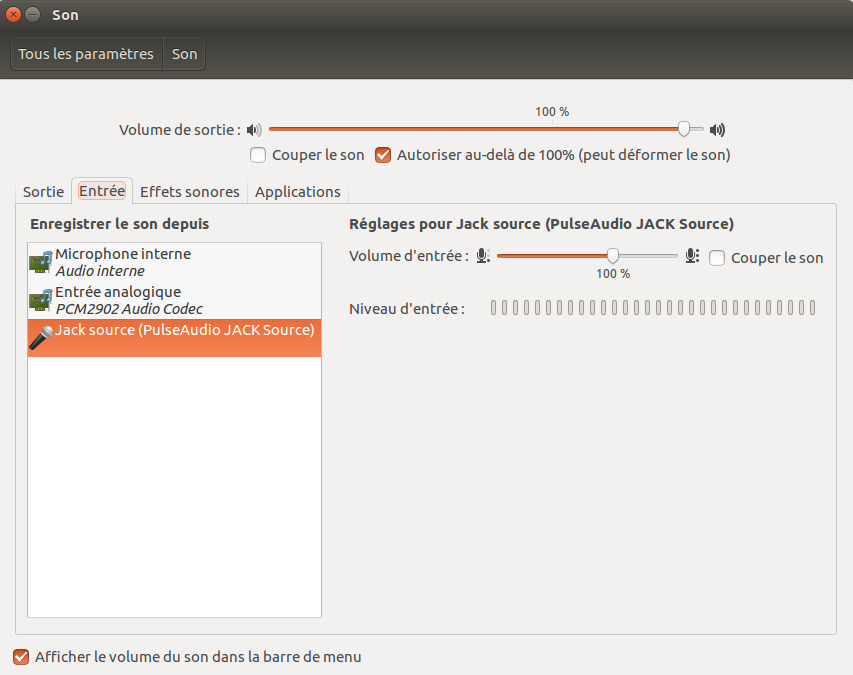The image size is (853, 675).
Task: Click Réglages pour Jack source heading
Action: coord(541,224)
